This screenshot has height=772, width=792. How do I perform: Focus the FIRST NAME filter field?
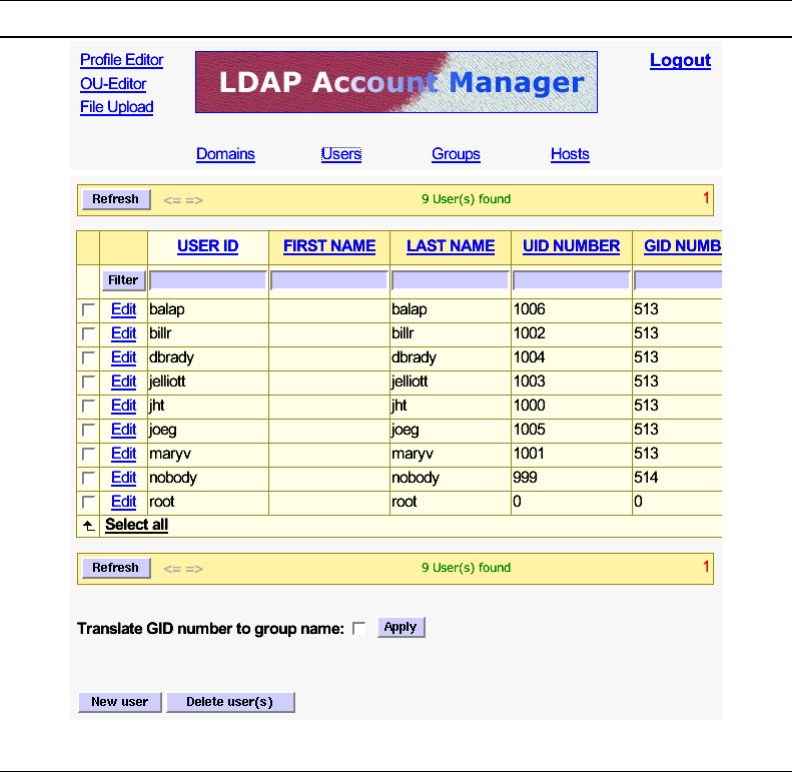coord(329,280)
